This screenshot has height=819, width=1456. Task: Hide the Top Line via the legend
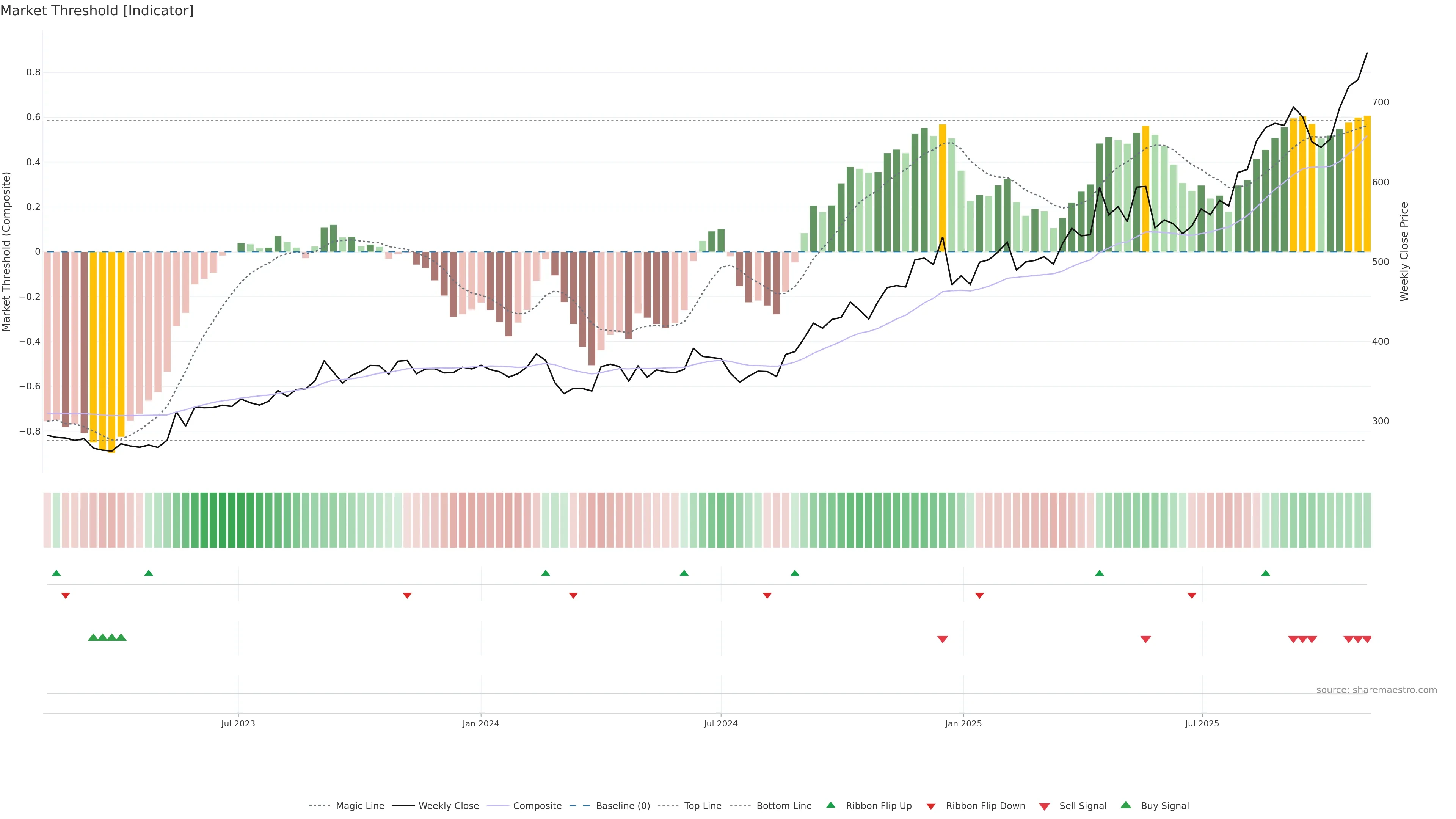coord(703,806)
